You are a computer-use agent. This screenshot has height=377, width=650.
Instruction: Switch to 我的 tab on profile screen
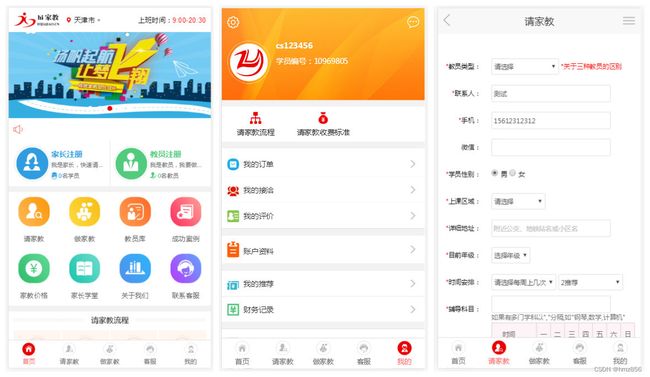pyautogui.click(x=404, y=354)
